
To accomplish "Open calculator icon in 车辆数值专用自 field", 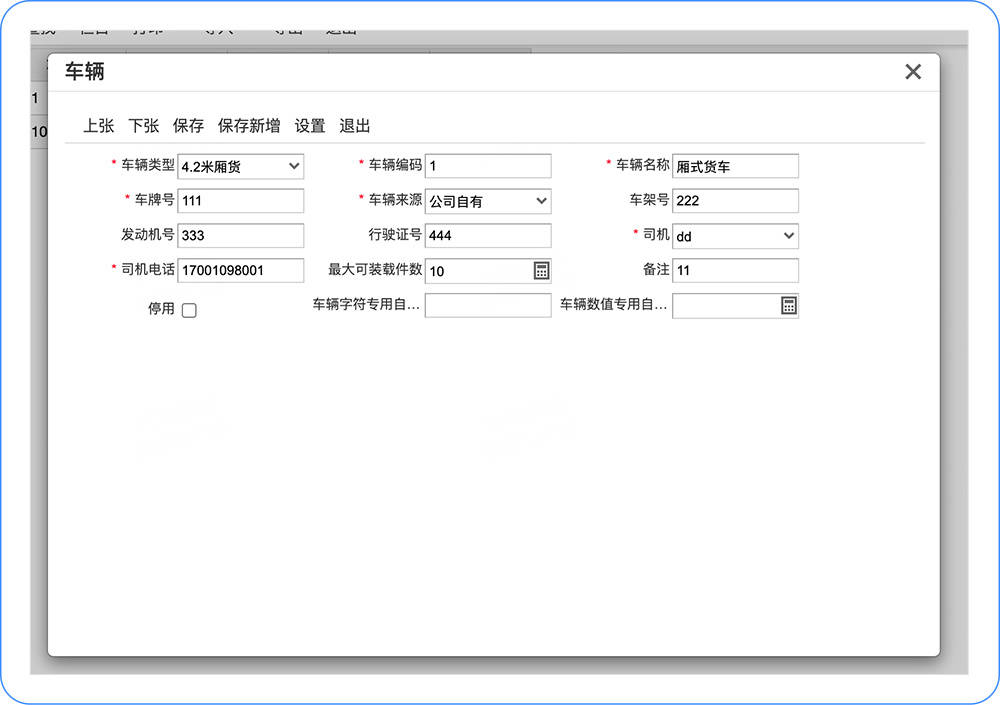I will [789, 306].
